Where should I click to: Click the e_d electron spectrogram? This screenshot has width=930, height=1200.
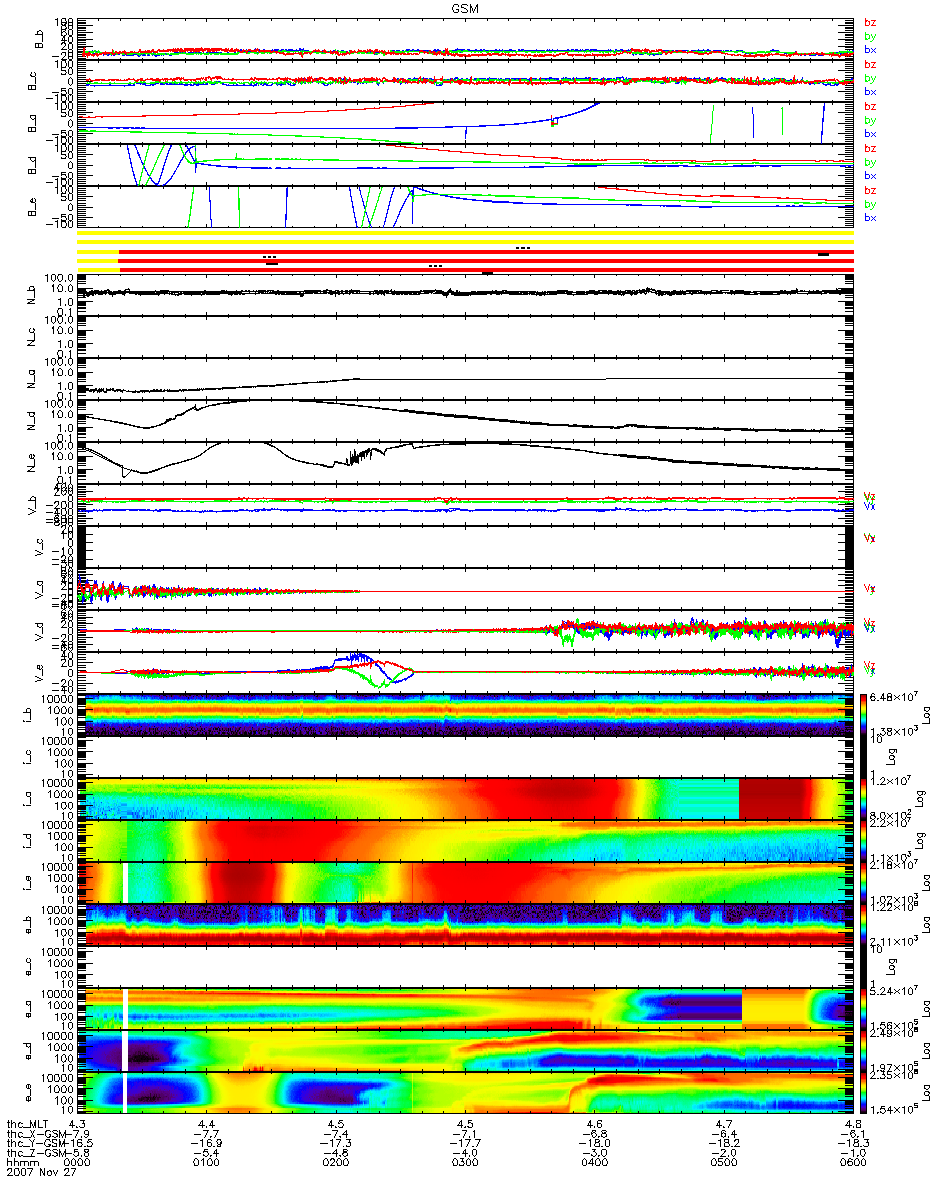(467, 1051)
